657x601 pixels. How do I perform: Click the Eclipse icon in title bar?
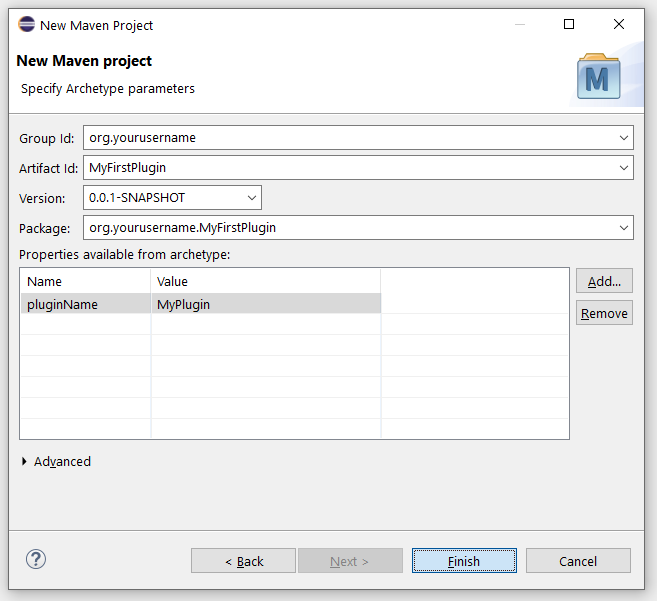point(26,24)
